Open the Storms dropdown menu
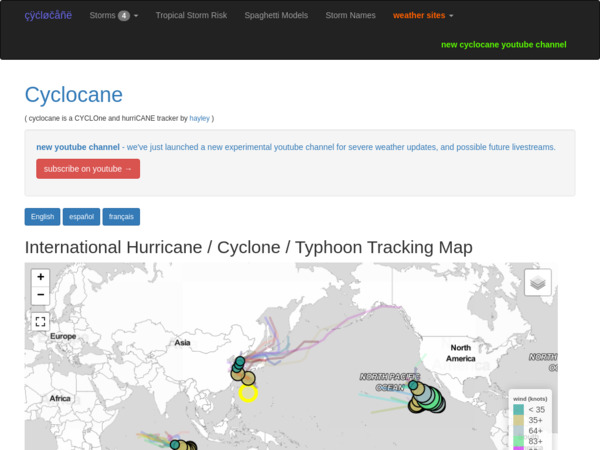 tap(114, 15)
